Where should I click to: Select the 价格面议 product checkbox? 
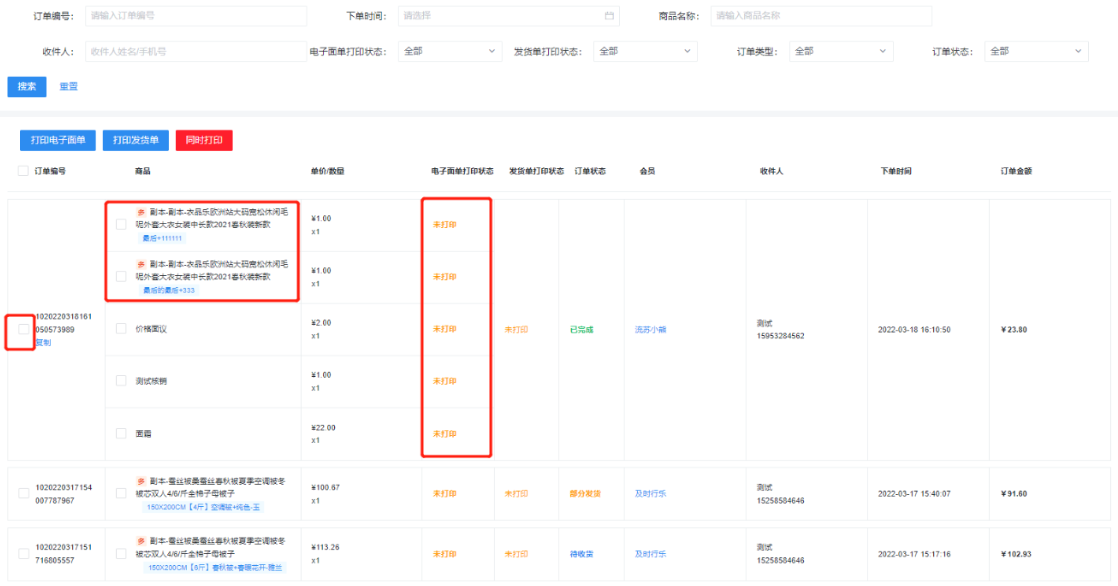pos(121,328)
